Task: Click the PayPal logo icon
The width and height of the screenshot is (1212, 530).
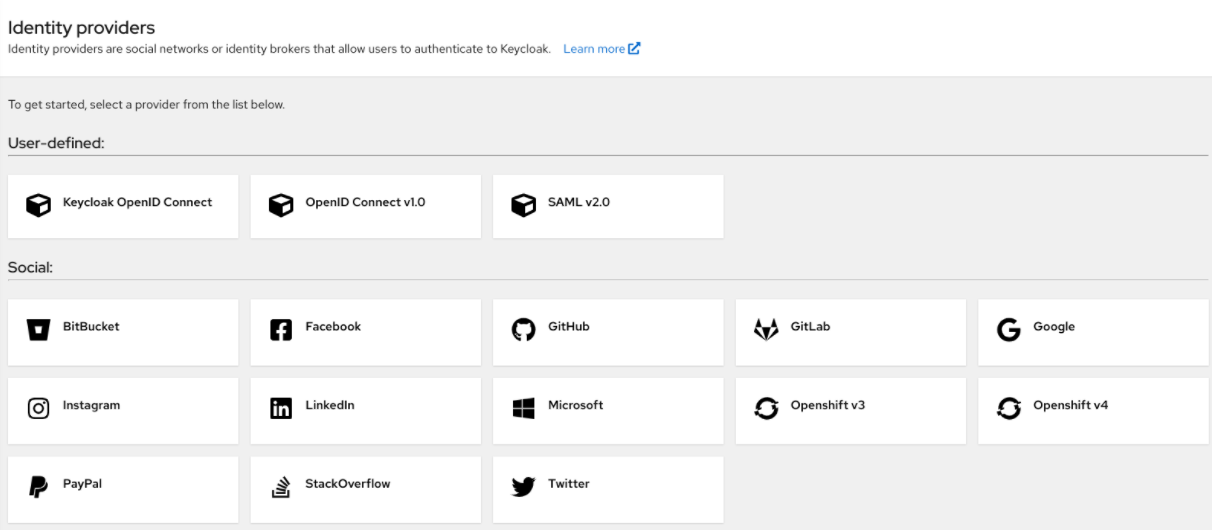Action: (x=38, y=487)
